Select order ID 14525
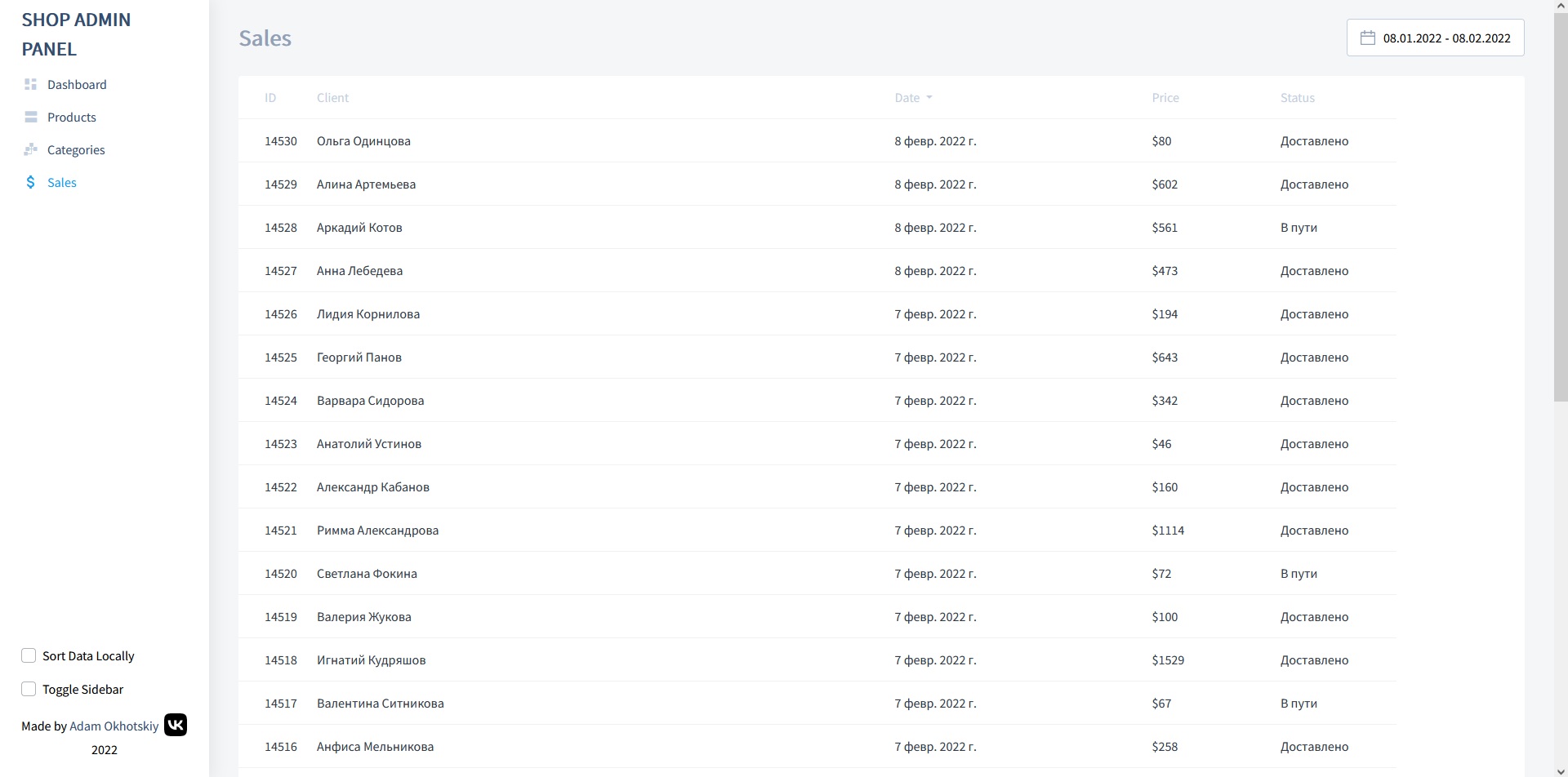Image resolution: width=1568 pixels, height=777 pixels. 281,357
